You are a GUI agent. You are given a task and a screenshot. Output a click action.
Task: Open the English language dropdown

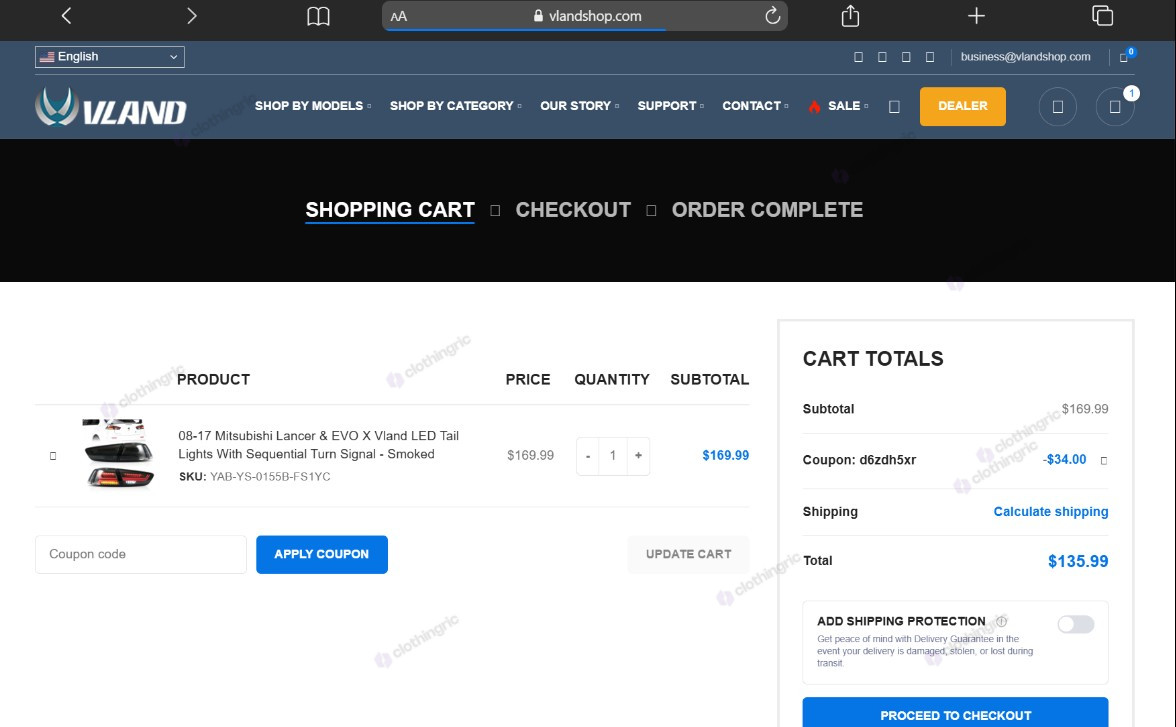pyautogui.click(x=110, y=57)
